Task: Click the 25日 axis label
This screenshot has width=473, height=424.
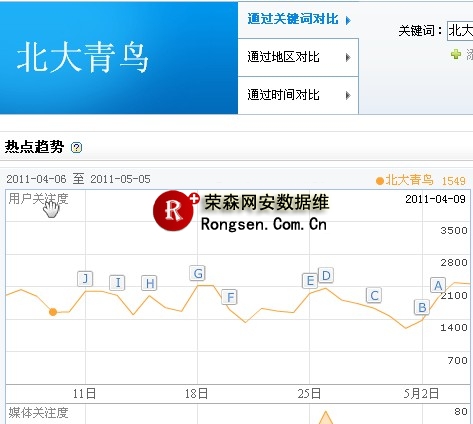Action: [309, 394]
